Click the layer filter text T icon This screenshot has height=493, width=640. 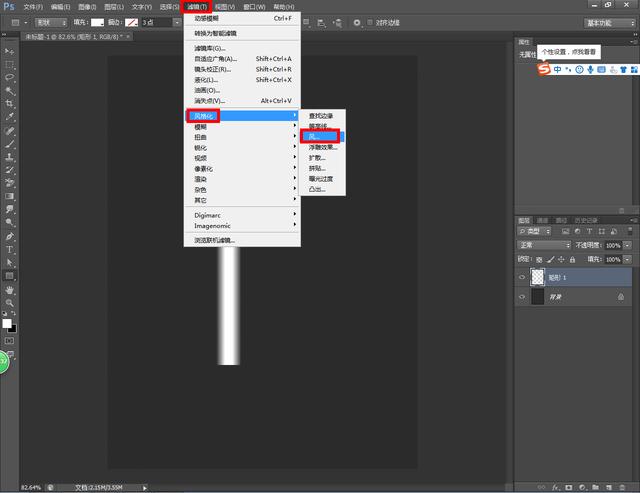(x=589, y=231)
